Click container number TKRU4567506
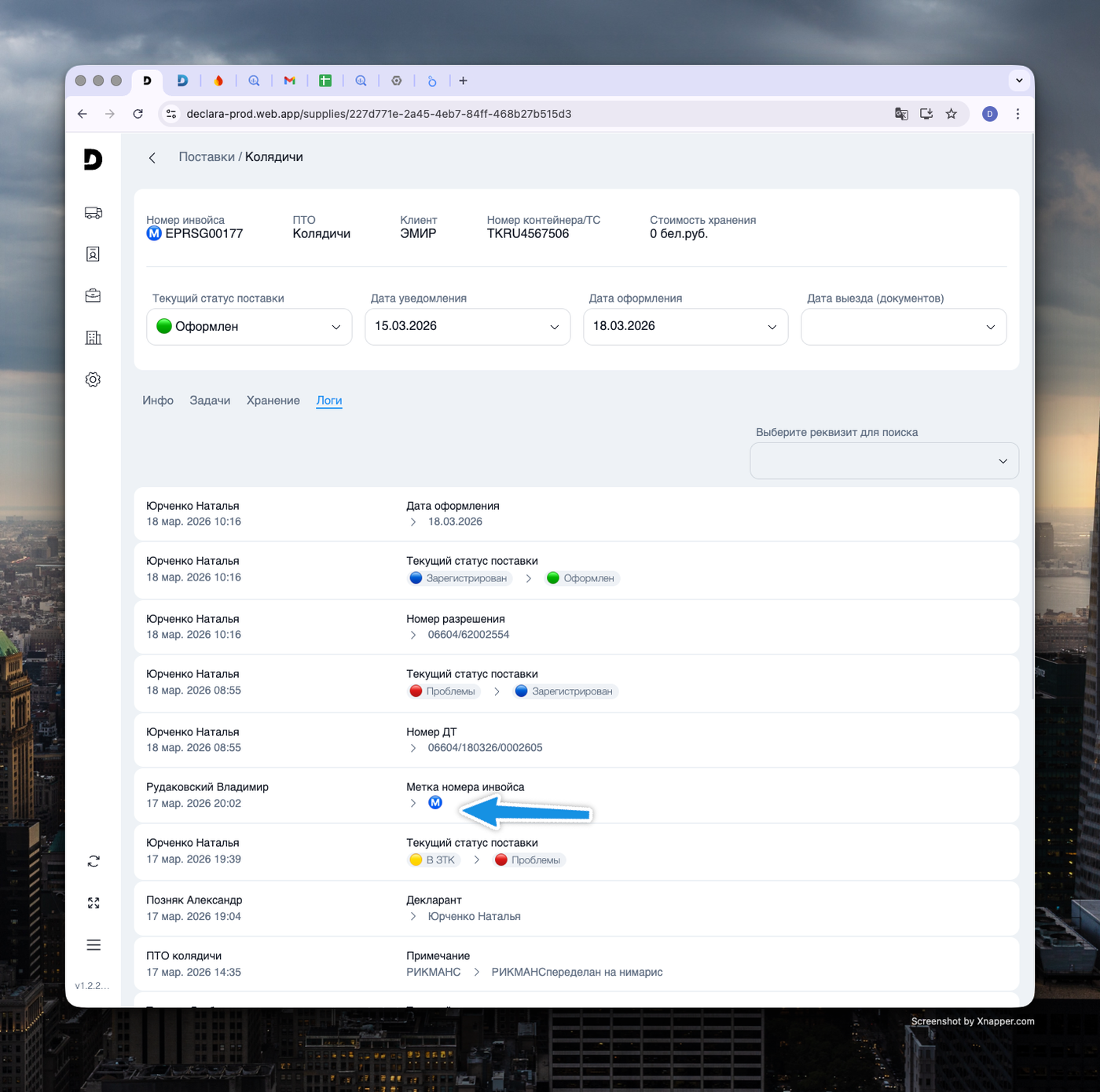Viewport: 1100px width, 1092px height. pos(528,233)
